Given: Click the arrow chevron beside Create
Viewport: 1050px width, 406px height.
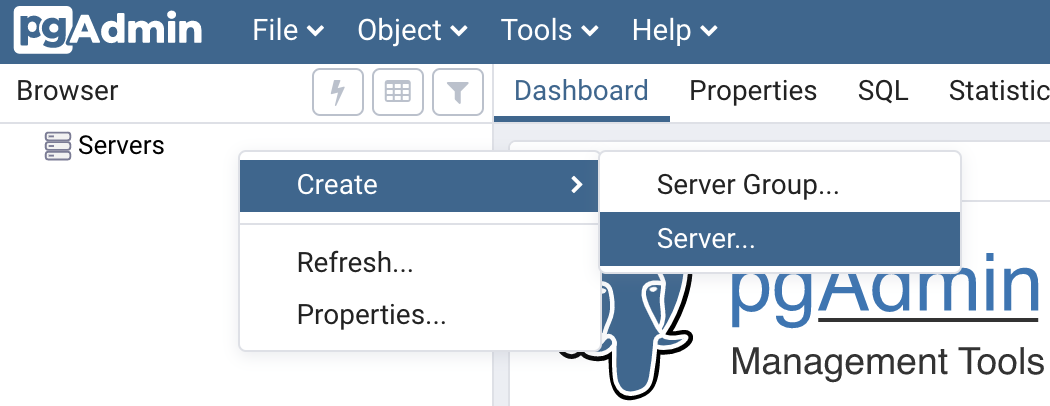Looking at the screenshot, I should tap(577, 185).
